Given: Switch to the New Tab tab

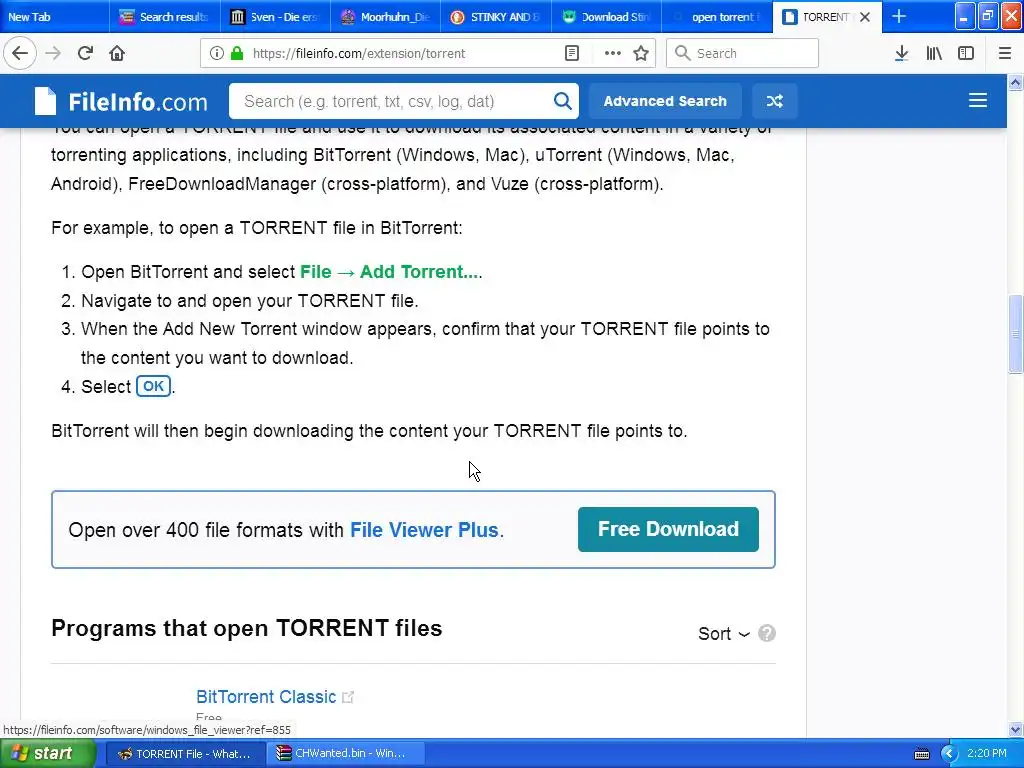Looking at the screenshot, I should click(x=54, y=17).
